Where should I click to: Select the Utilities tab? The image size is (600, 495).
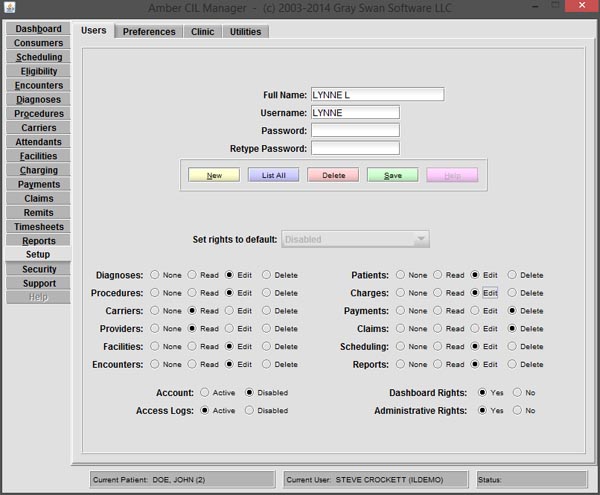(245, 32)
